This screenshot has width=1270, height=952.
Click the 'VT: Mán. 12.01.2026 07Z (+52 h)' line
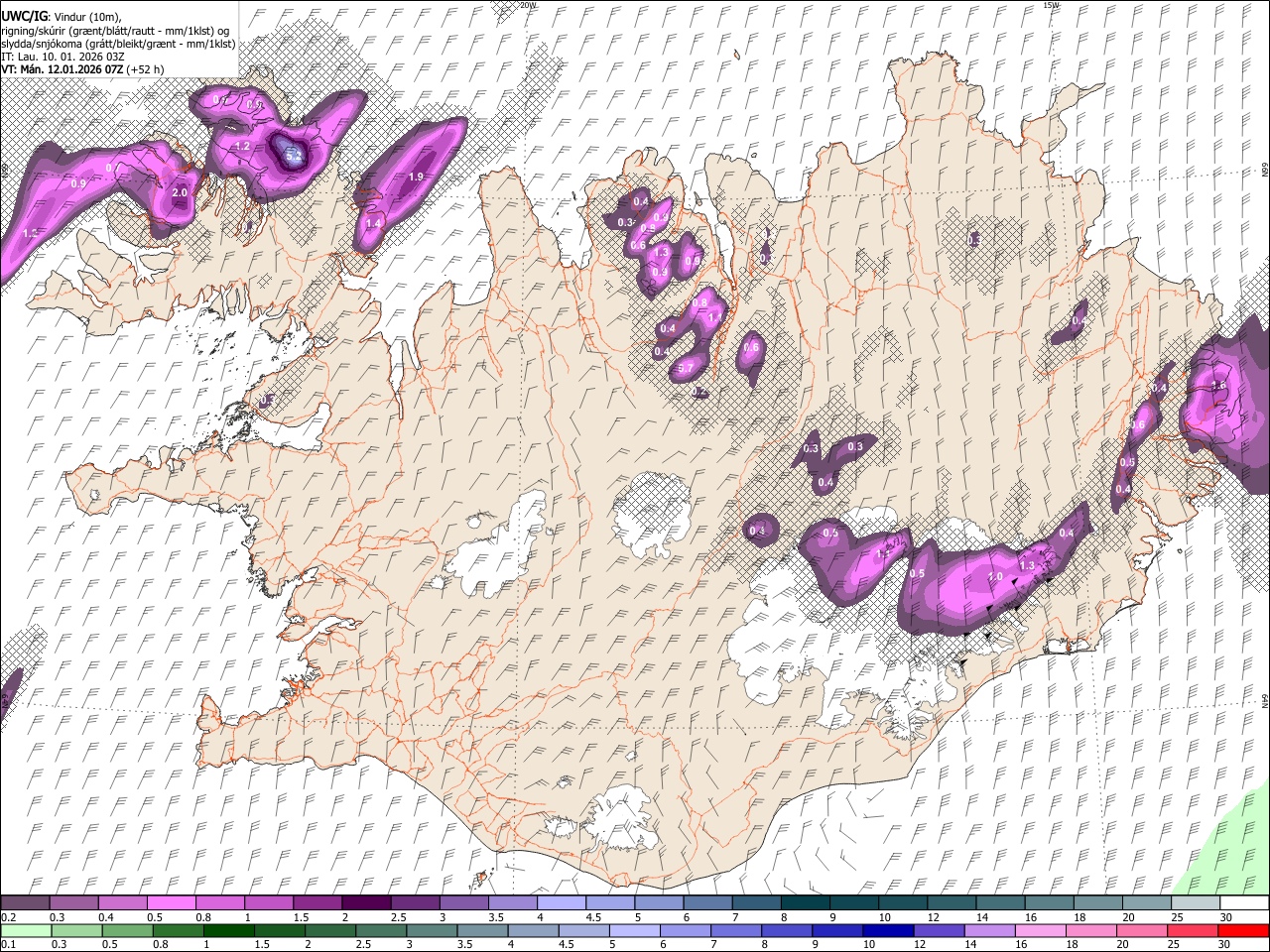click(x=82, y=69)
